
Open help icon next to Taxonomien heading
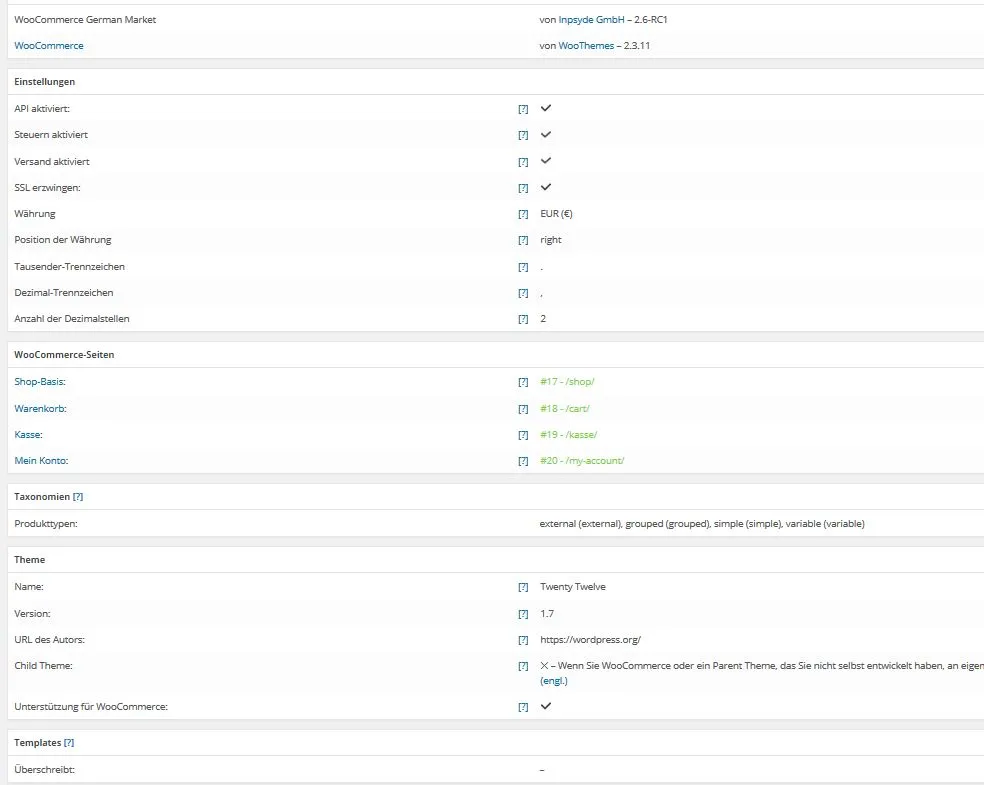point(78,497)
